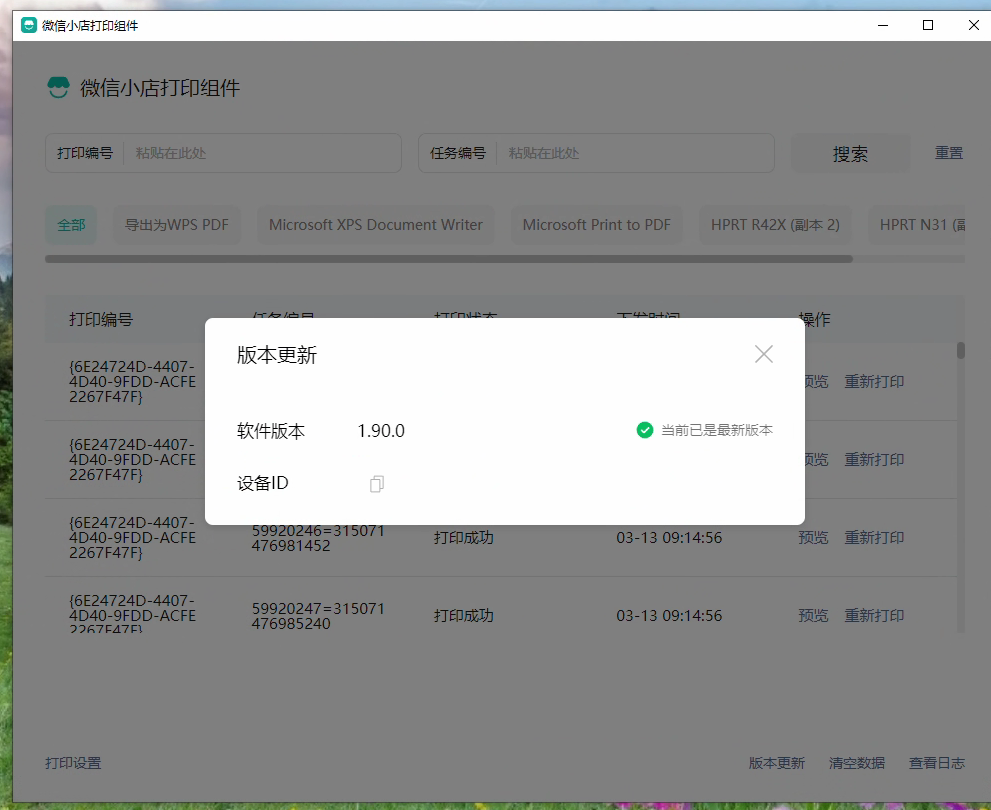
Task: Click the green check status icon
Action: point(645,430)
